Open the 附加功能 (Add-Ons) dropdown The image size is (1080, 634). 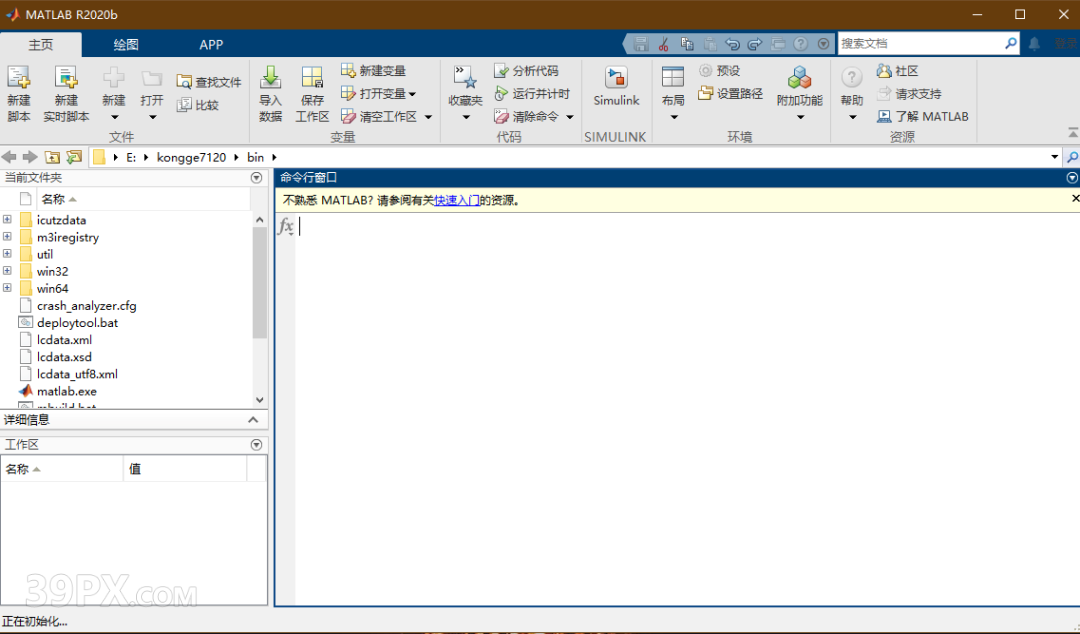click(x=800, y=94)
